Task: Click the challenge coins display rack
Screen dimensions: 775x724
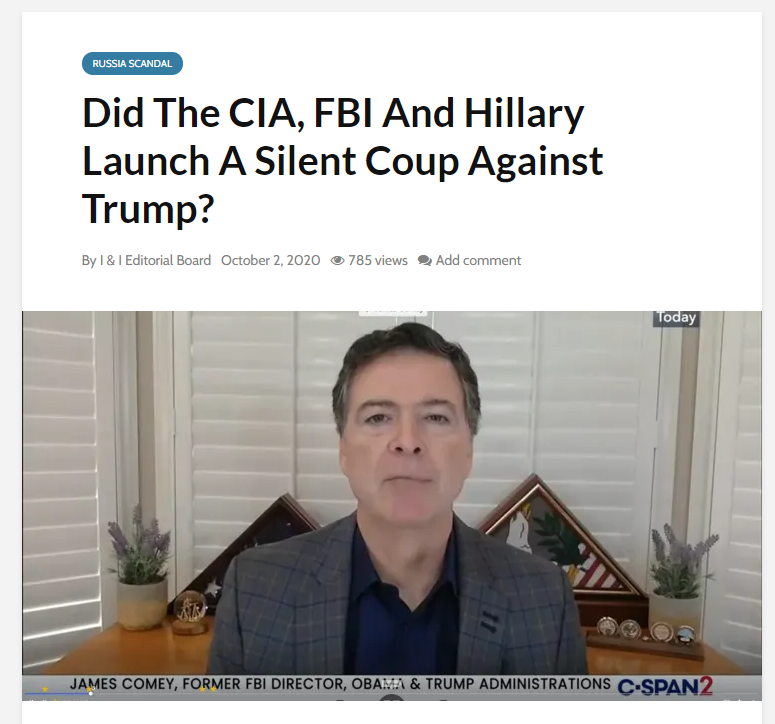Action: click(645, 638)
